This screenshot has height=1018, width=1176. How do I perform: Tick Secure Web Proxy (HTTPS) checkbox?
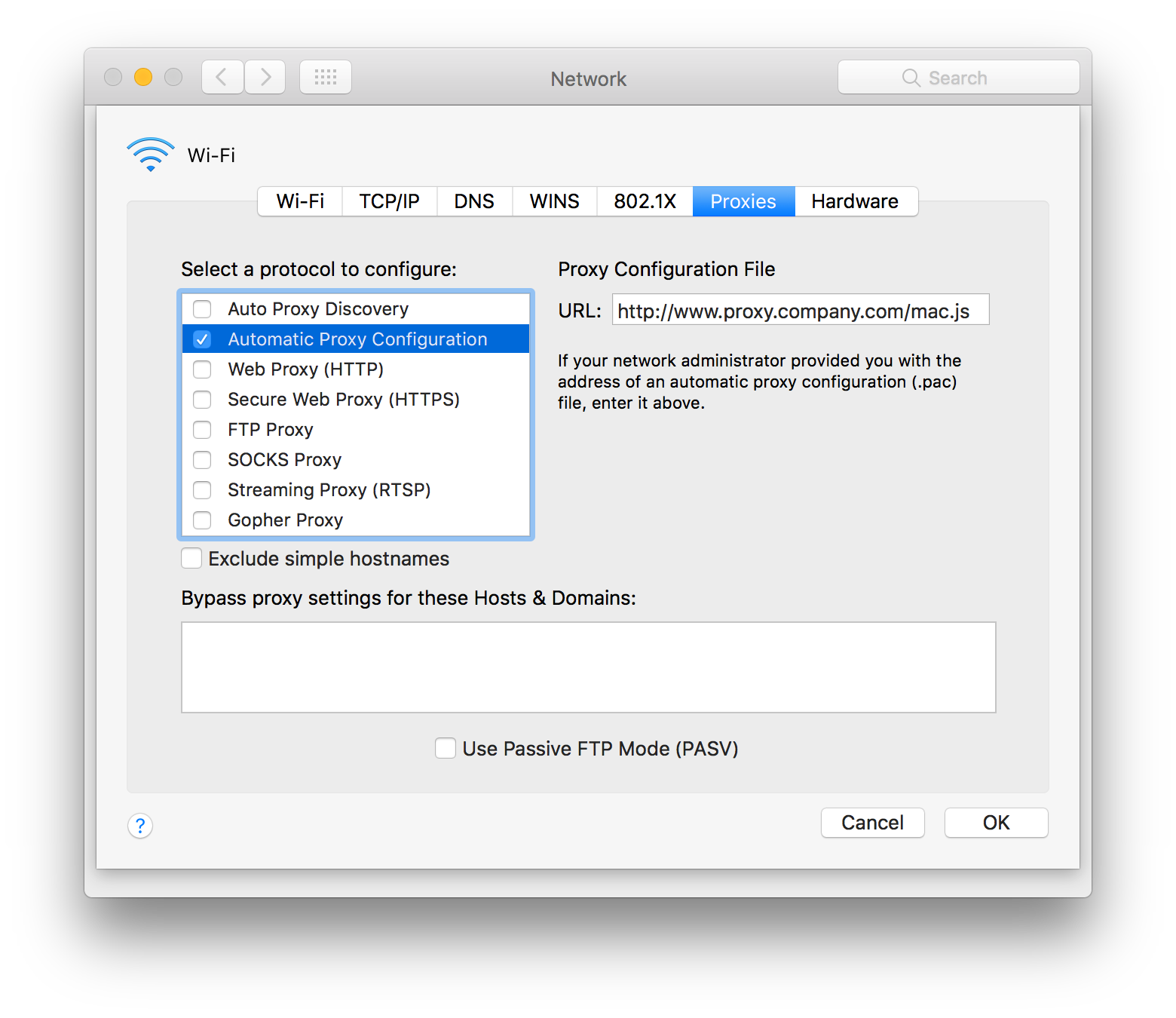202,400
